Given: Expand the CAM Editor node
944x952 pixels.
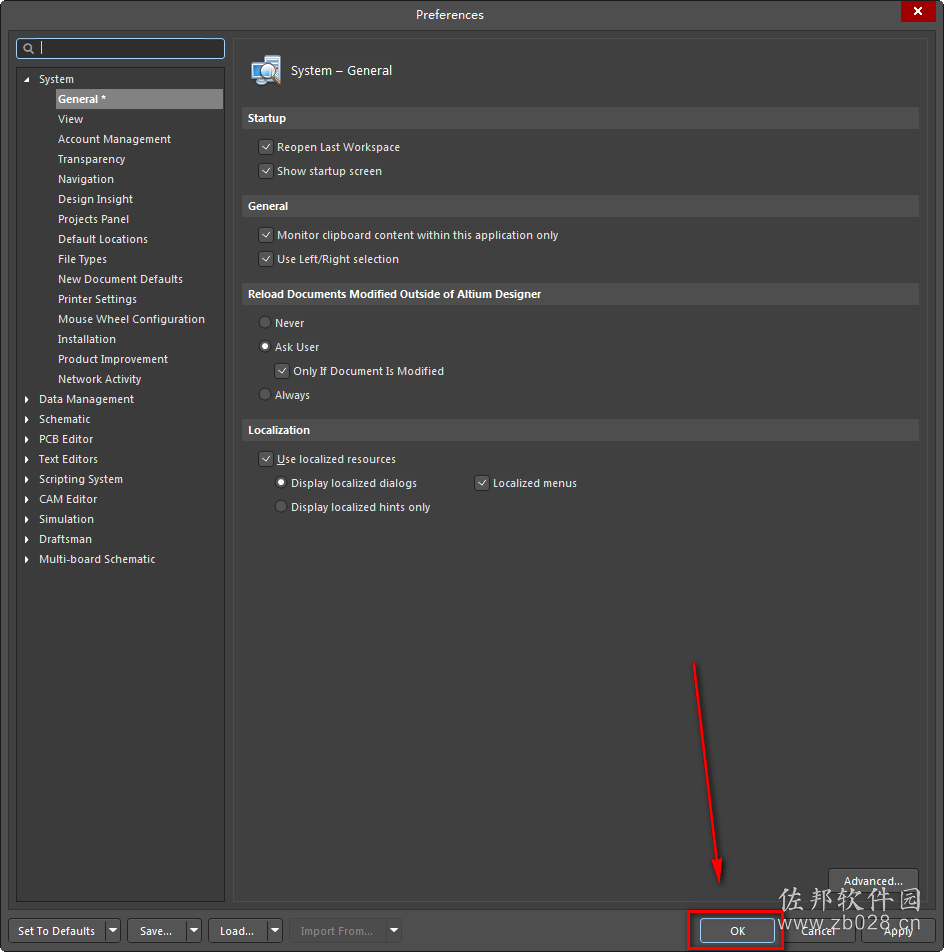Looking at the screenshot, I should pyautogui.click(x=27, y=500).
